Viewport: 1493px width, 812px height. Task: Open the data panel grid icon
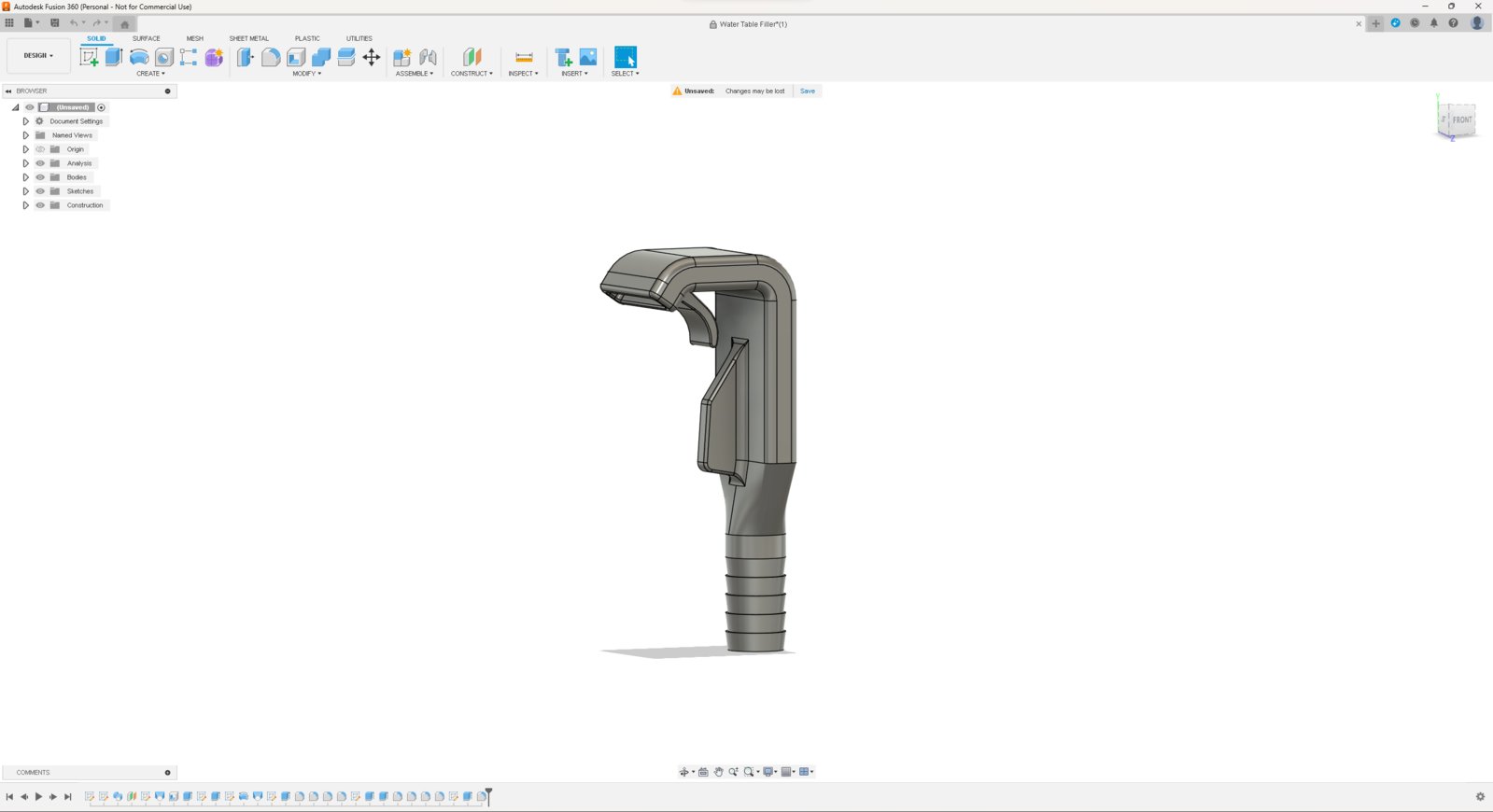click(9, 23)
